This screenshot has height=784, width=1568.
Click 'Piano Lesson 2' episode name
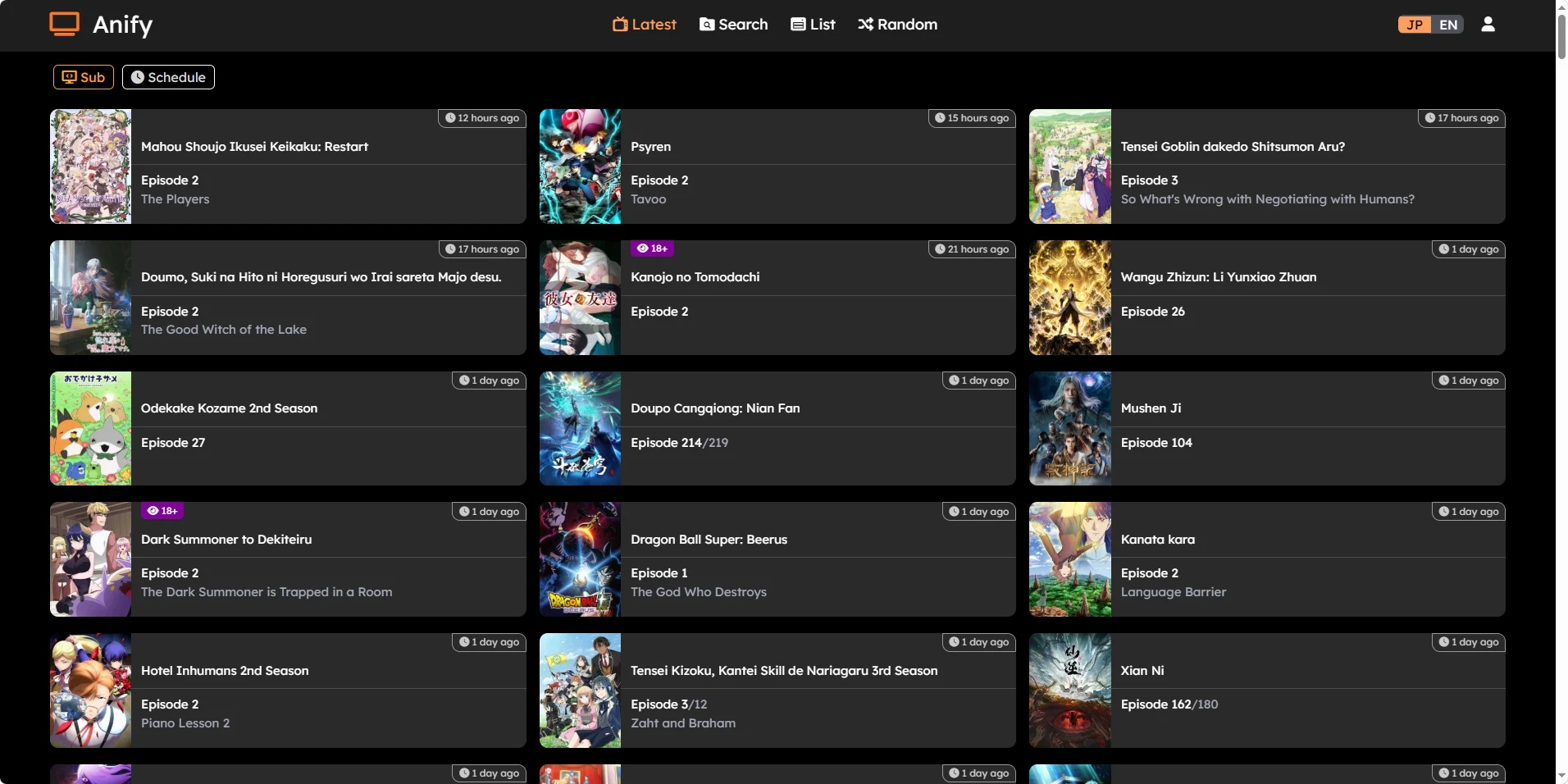185,723
